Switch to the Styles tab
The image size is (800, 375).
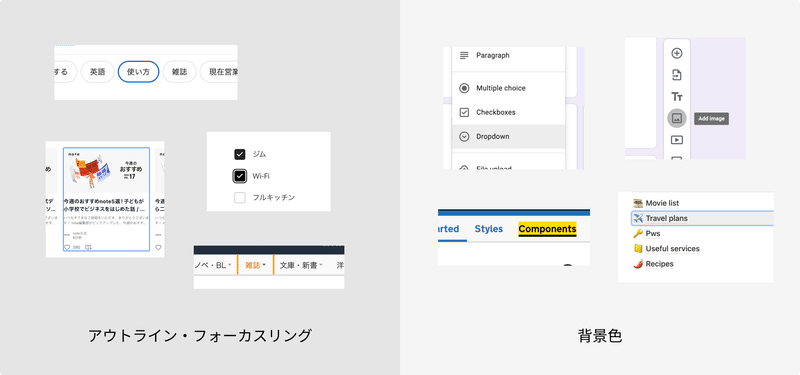pyautogui.click(x=489, y=229)
